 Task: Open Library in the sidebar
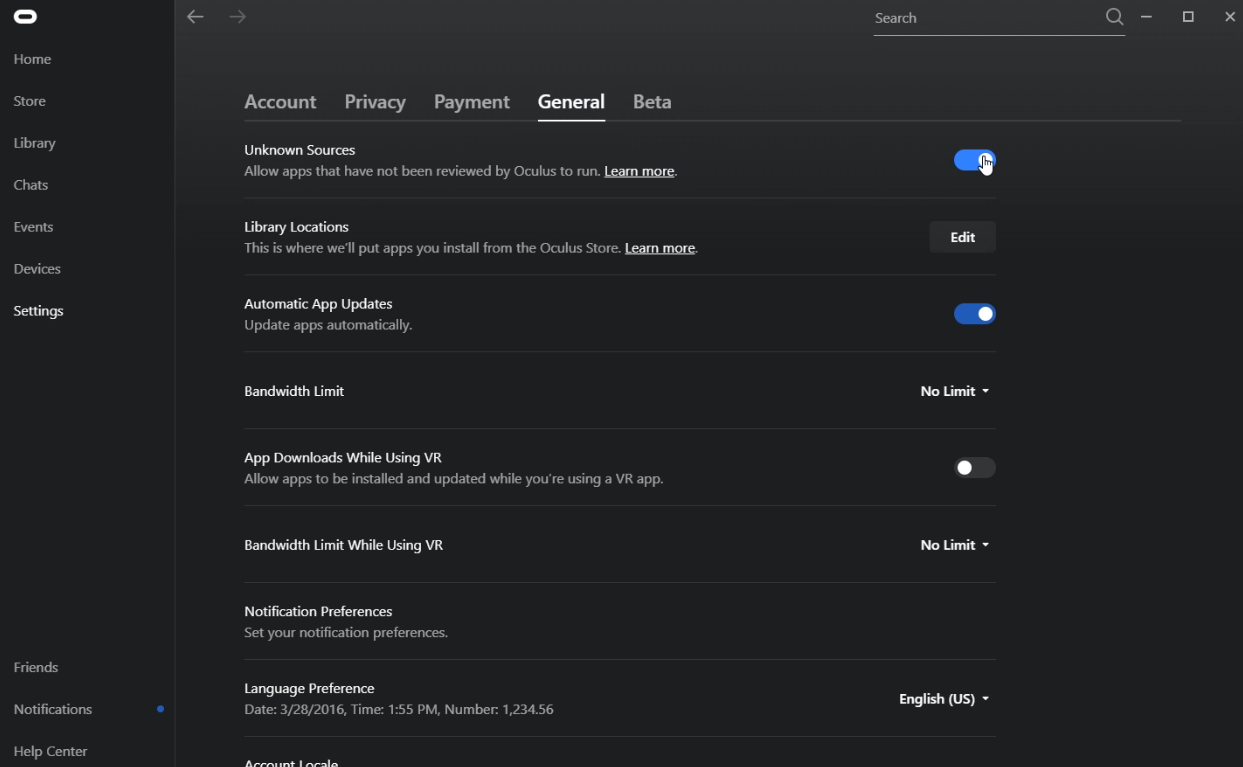click(35, 143)
